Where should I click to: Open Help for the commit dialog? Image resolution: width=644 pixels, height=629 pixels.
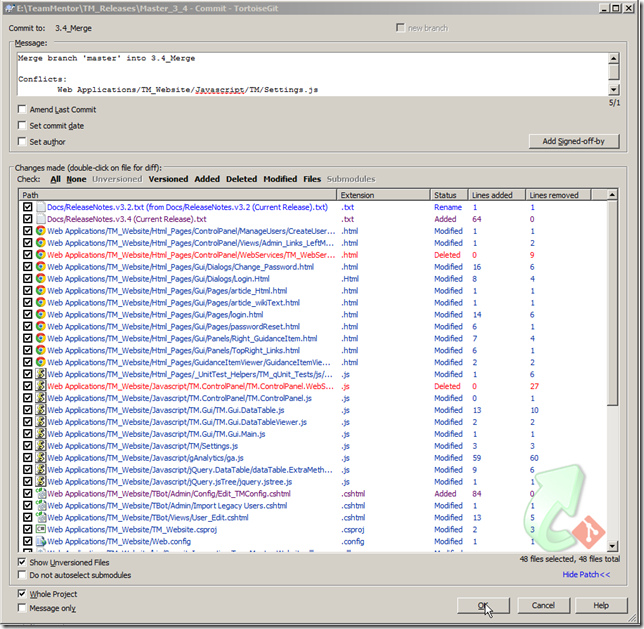pyautogui.click(x=601, y=605)
